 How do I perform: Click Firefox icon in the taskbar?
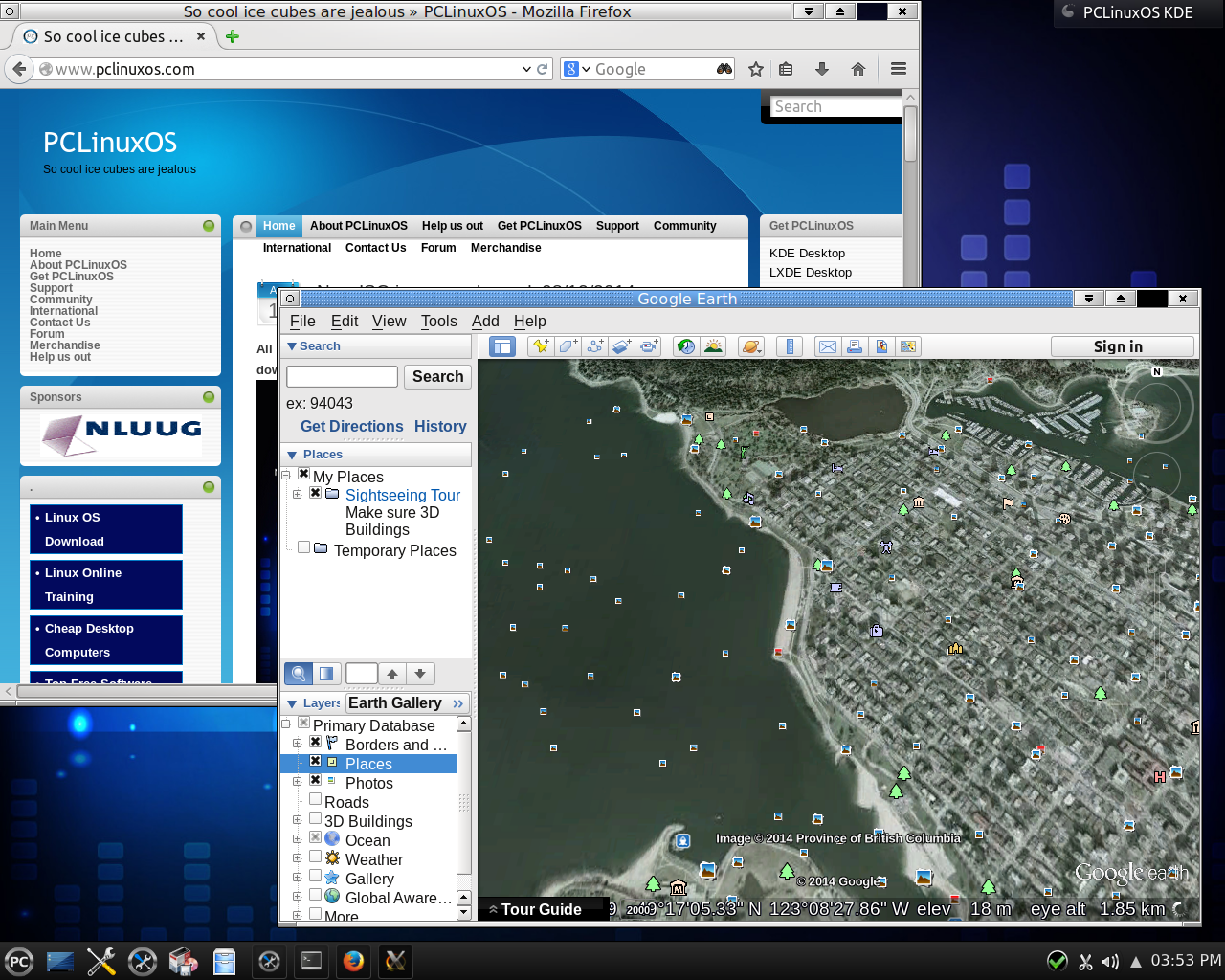(x=353, y=961)
